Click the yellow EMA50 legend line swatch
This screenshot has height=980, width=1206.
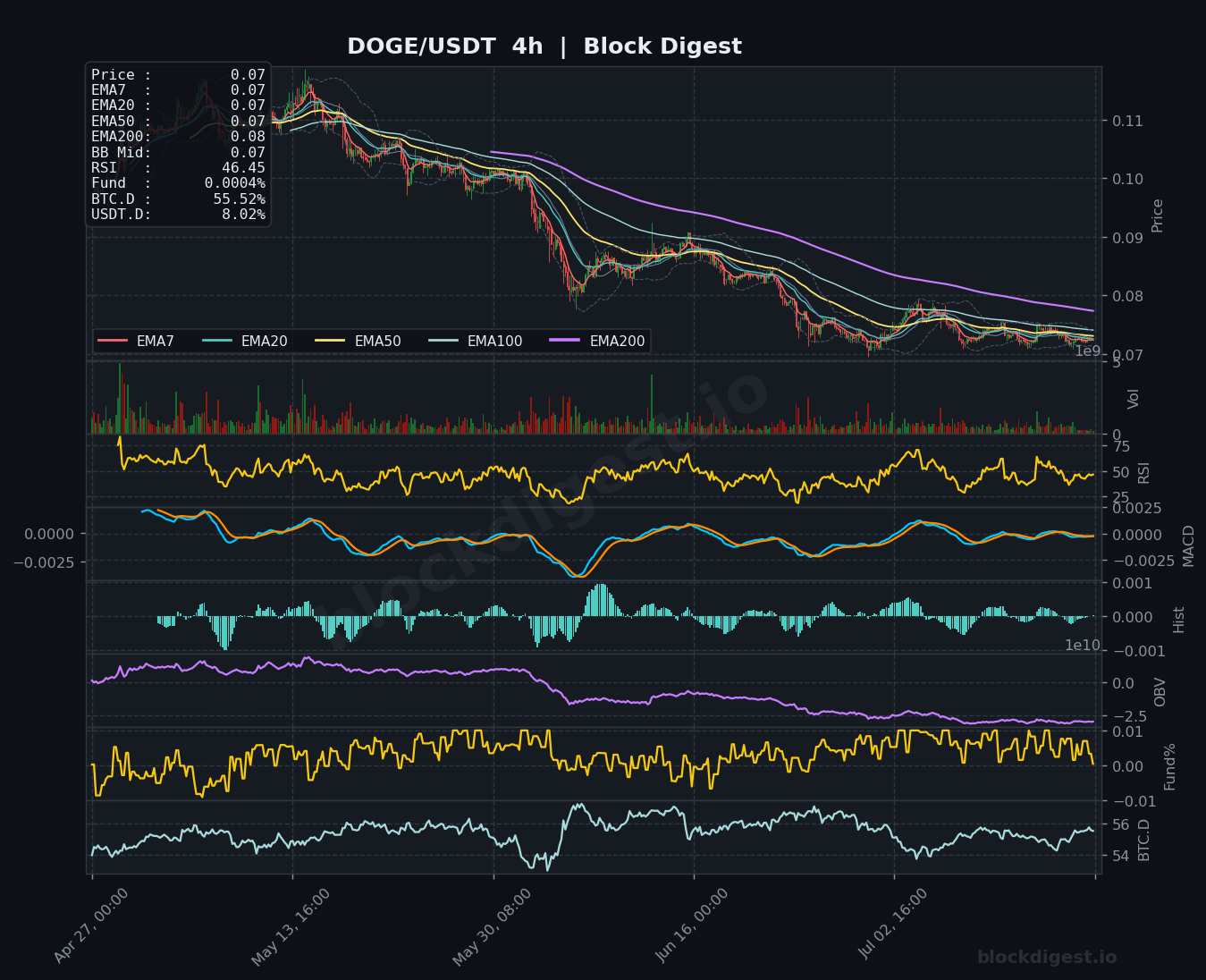click(331, 341)
